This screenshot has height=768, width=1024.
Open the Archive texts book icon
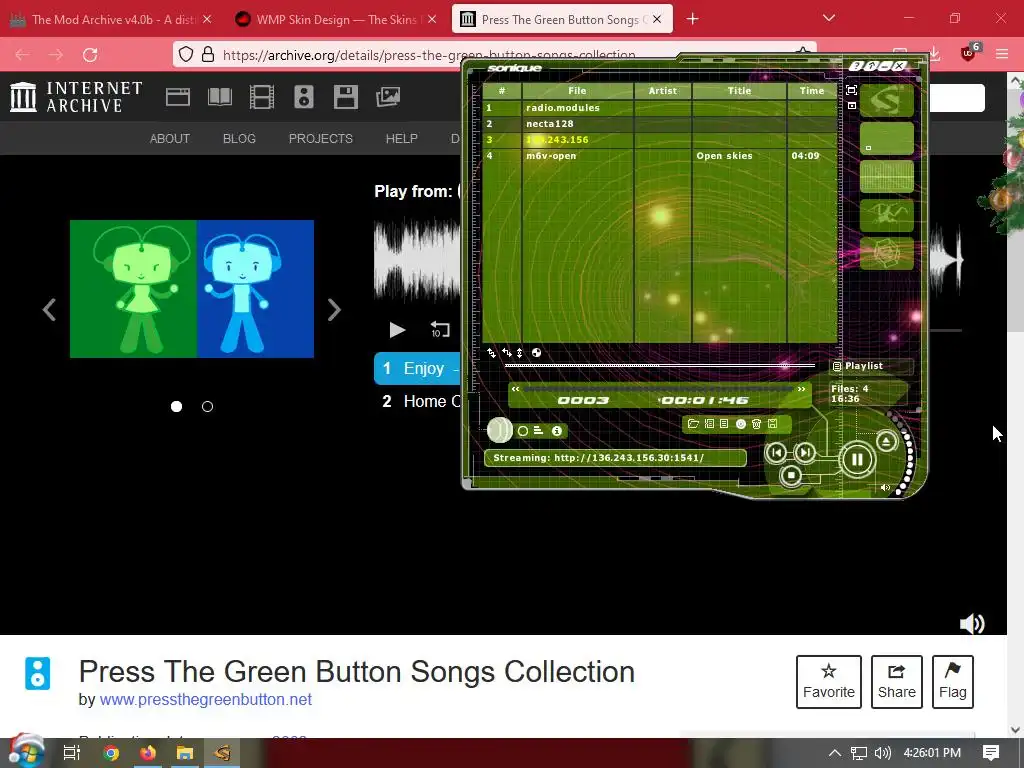tap(220, 97)
